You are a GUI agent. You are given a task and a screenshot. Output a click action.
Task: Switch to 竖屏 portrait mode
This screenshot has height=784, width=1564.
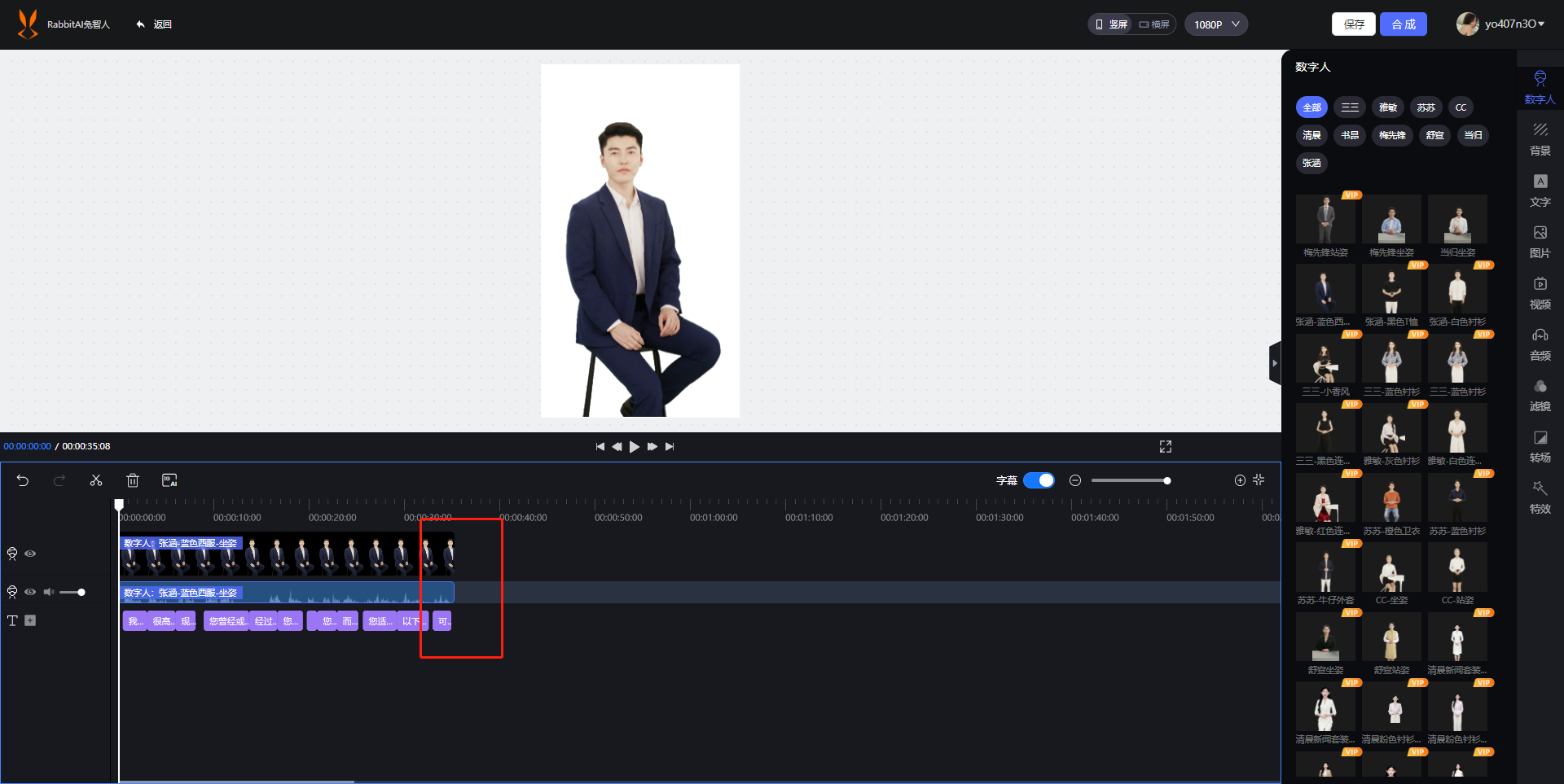(1112, 24)
